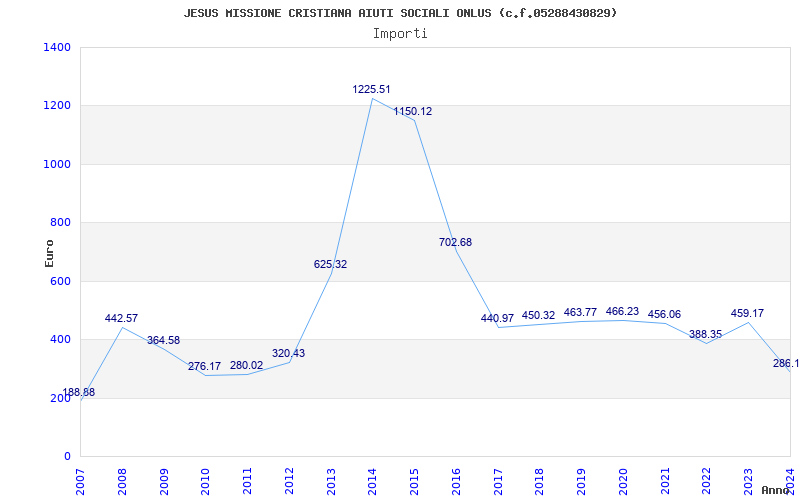Click the 2017 year tick label
Screen dimensions: 800x500
coord(498,481)
